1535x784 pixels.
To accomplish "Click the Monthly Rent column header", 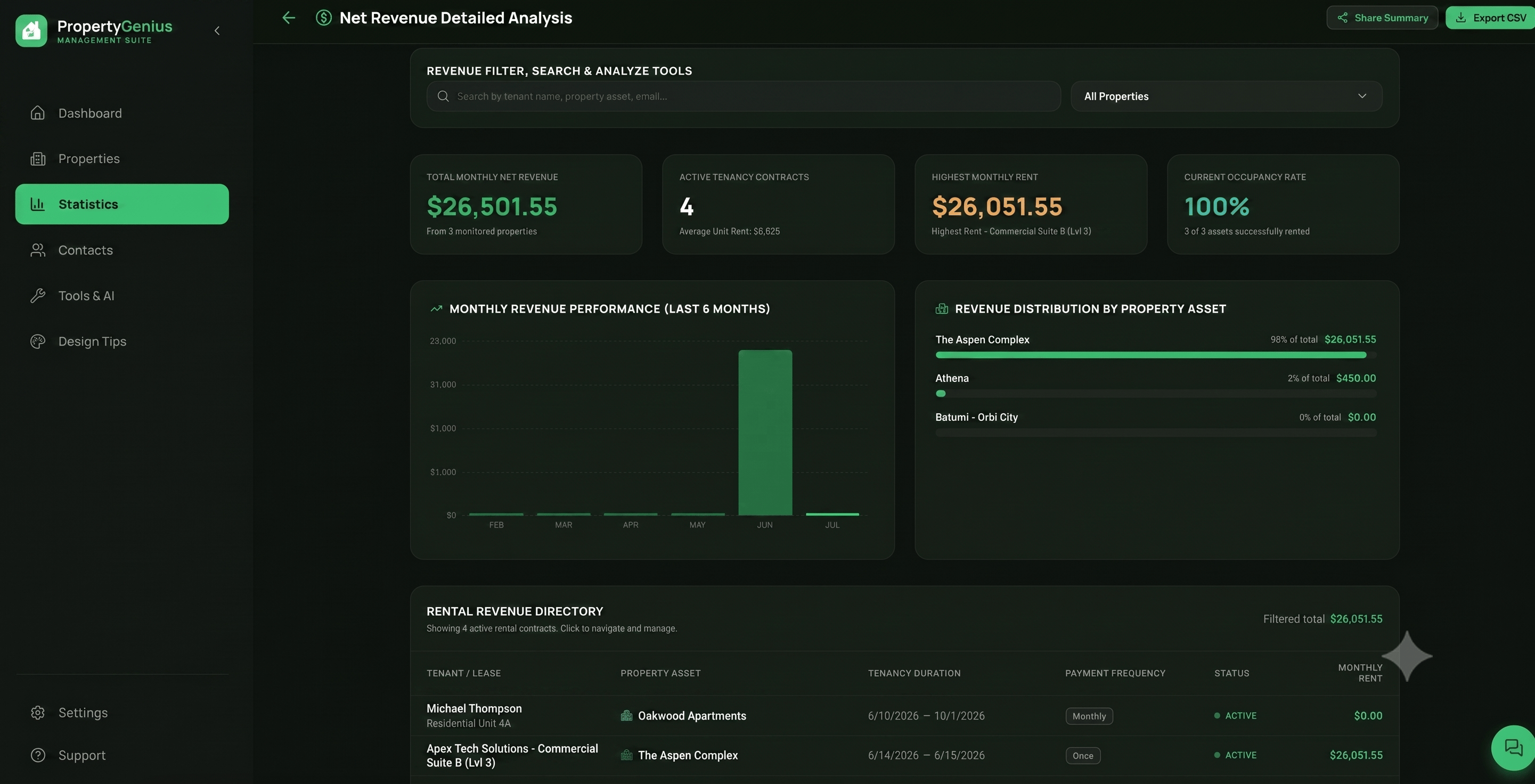I will 1360,673.
